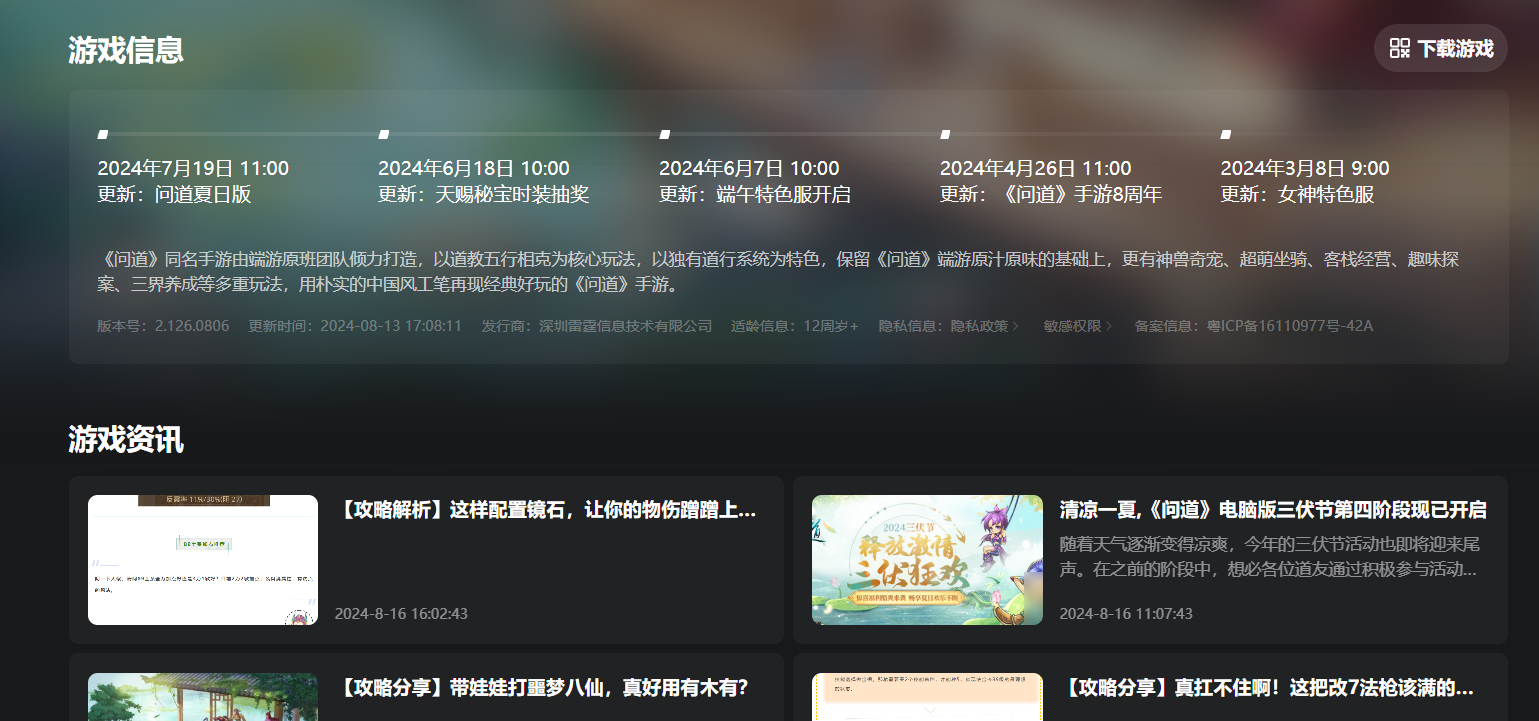Screen dimensions: 1539x721
Task: Select the 2024年6月7日 timeline marker
Action: click(x=665, y=134)
